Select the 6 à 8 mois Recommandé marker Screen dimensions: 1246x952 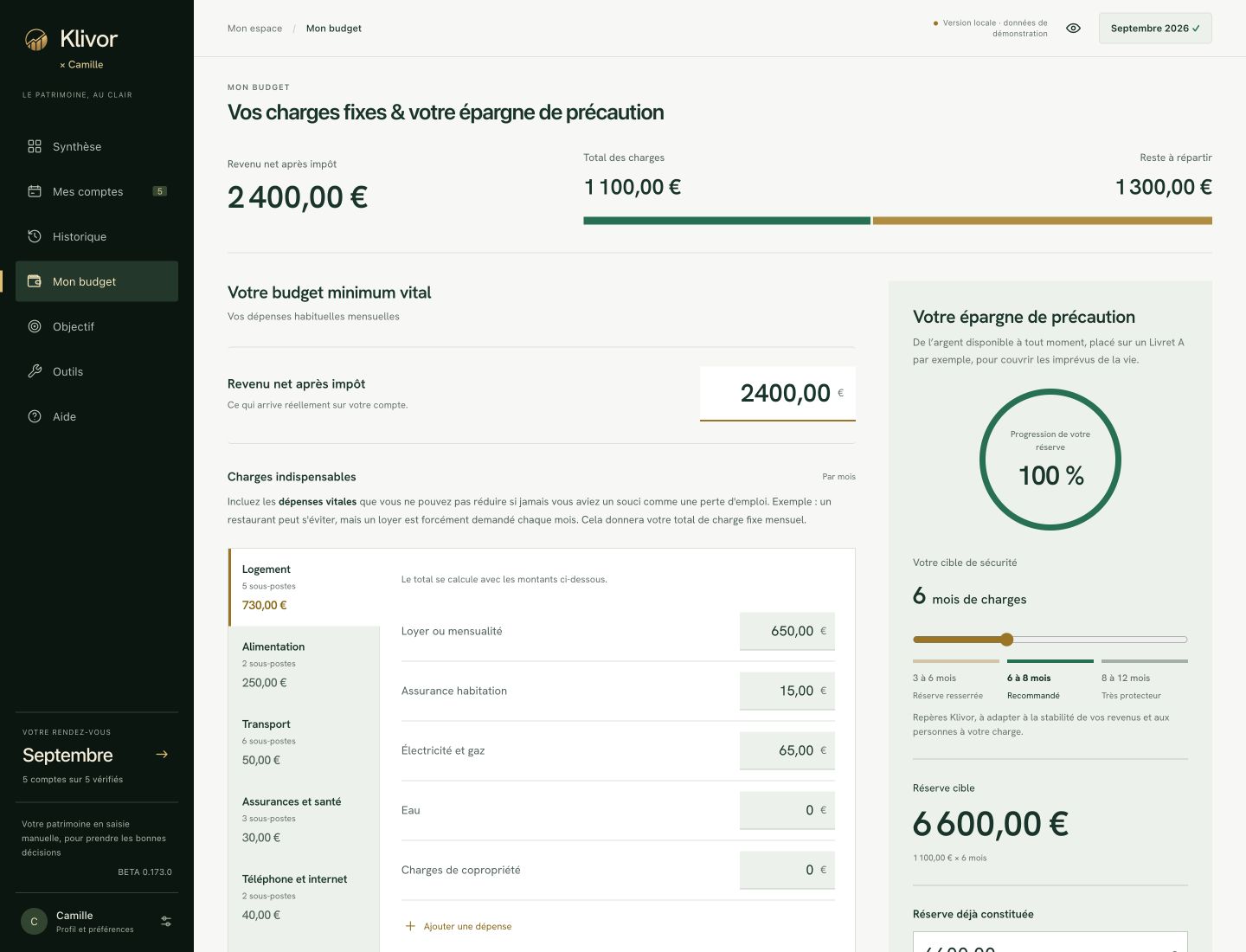pos(1050,680)
